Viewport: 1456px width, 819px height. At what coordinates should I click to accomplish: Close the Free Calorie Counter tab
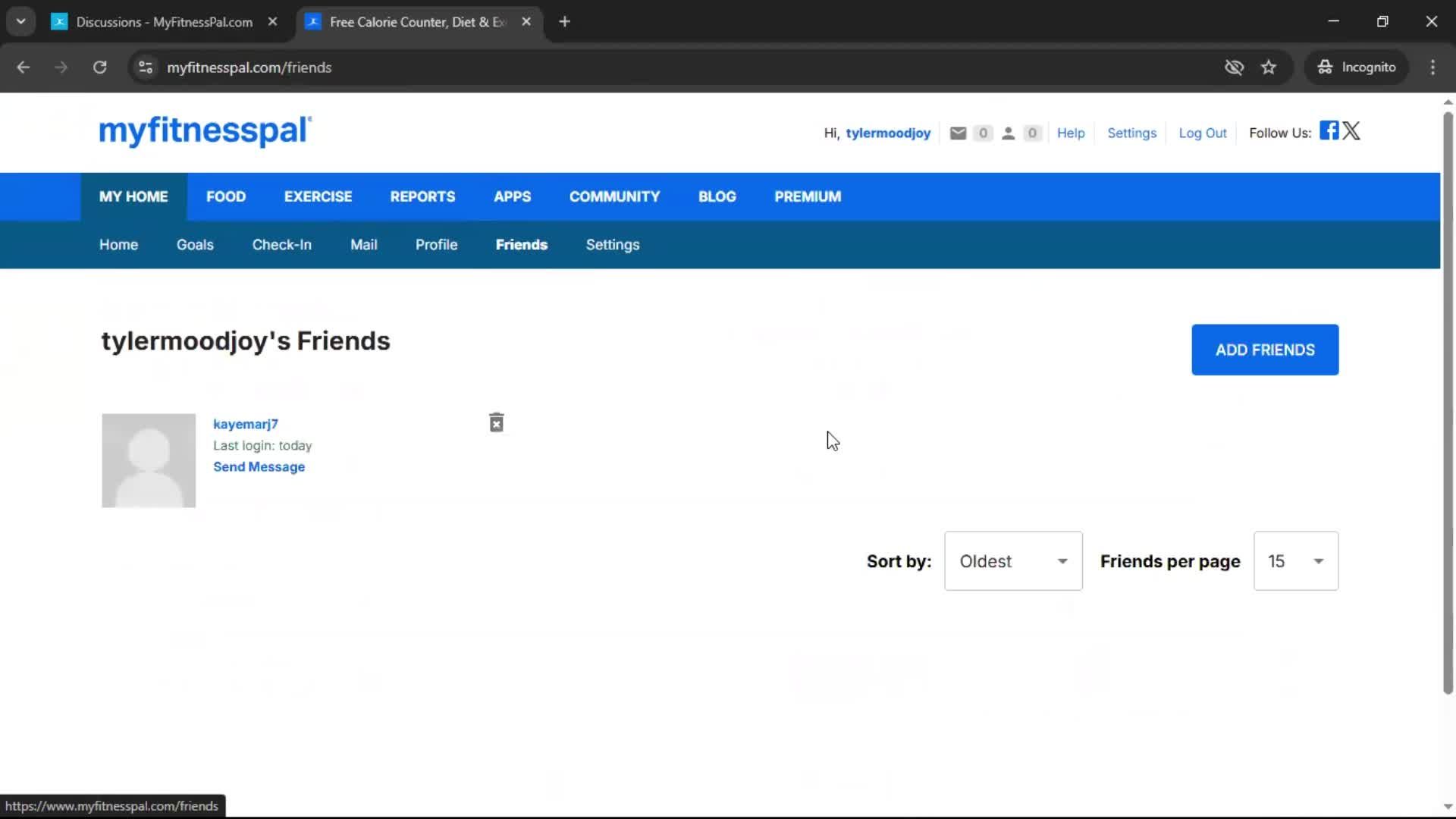(x=526, y=22)
